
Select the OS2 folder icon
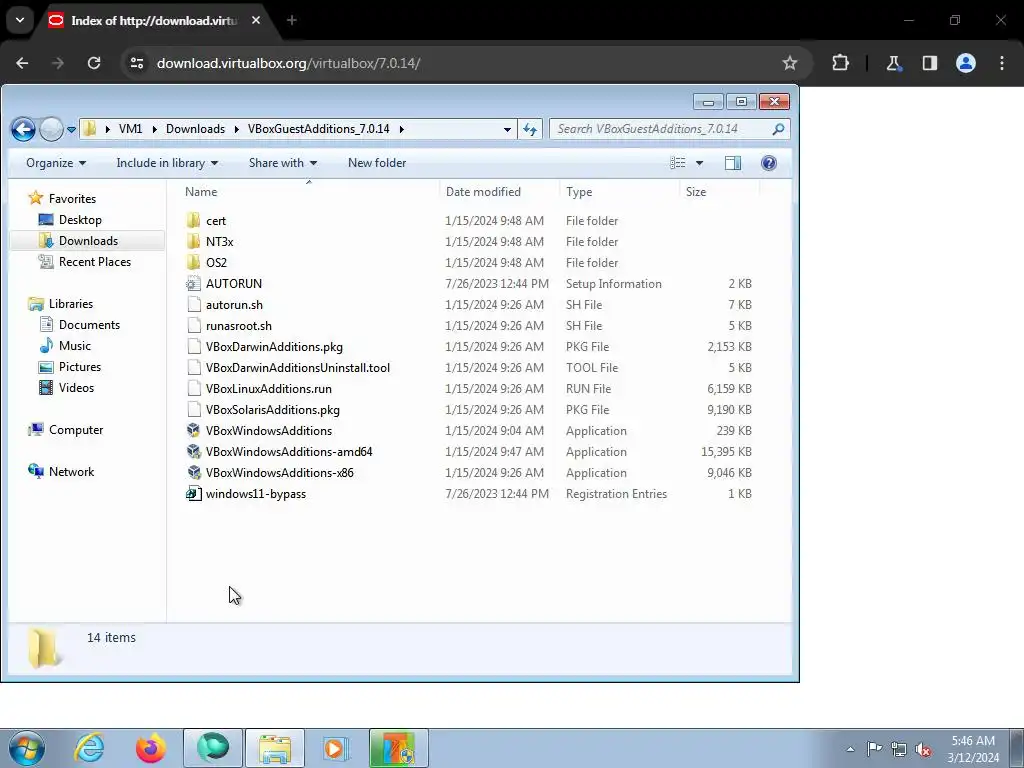tap(193, 263)
